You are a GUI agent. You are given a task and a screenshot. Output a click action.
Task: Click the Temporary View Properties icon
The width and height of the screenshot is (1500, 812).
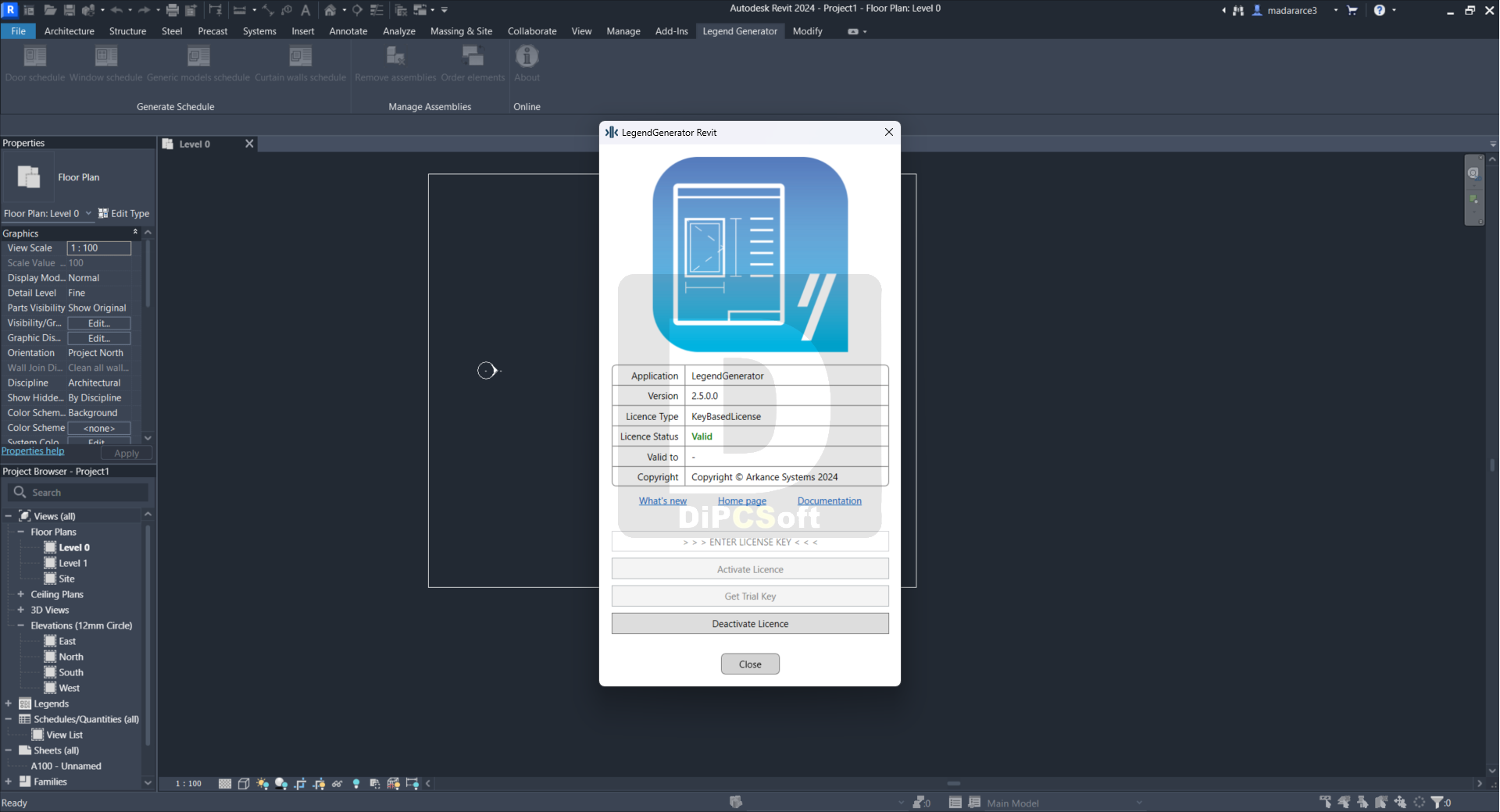click(x=375, y=783)
